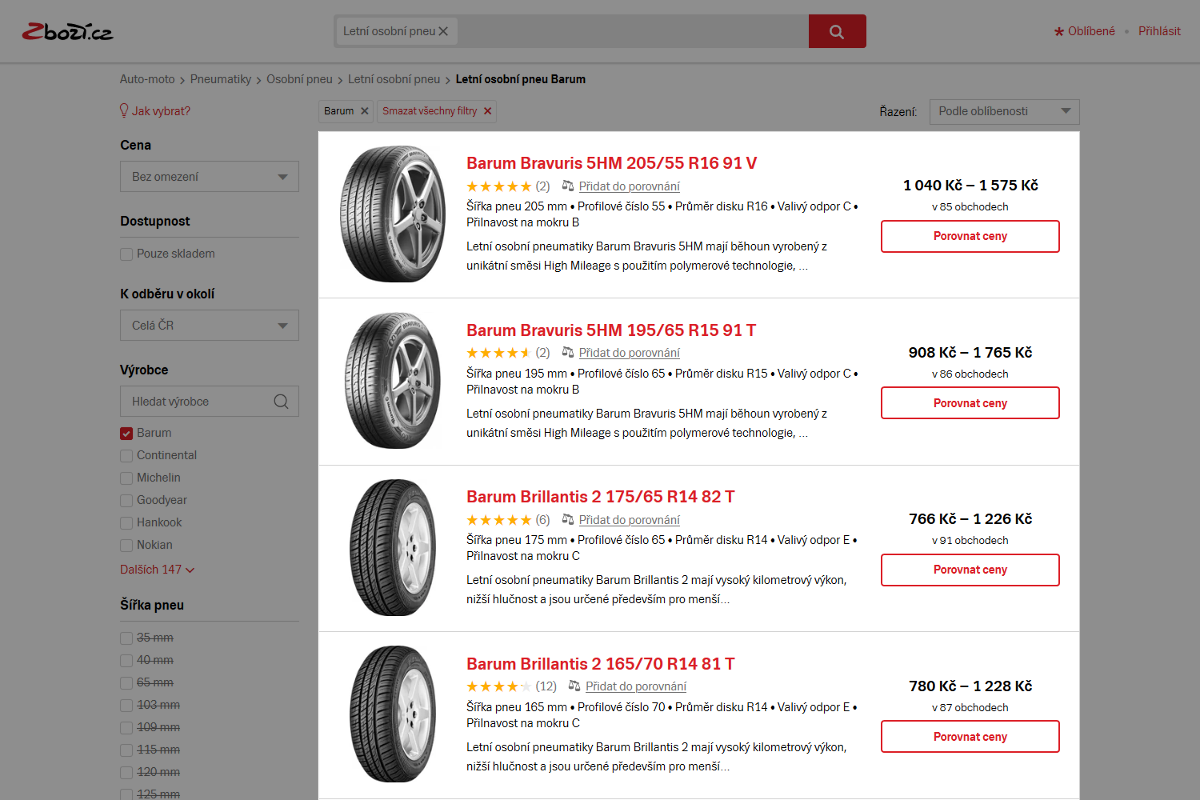
Task: Open 'Barum Bravuris 5HM 195/65 R15 91 T' title
Action: pos(611,330)
